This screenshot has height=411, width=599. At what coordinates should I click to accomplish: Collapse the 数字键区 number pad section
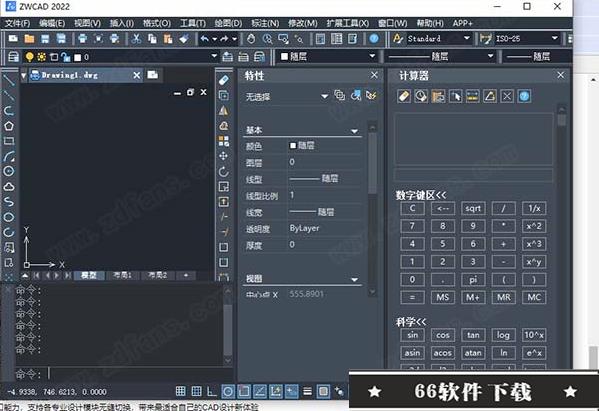pyautogui.click(x=421, y=195)
